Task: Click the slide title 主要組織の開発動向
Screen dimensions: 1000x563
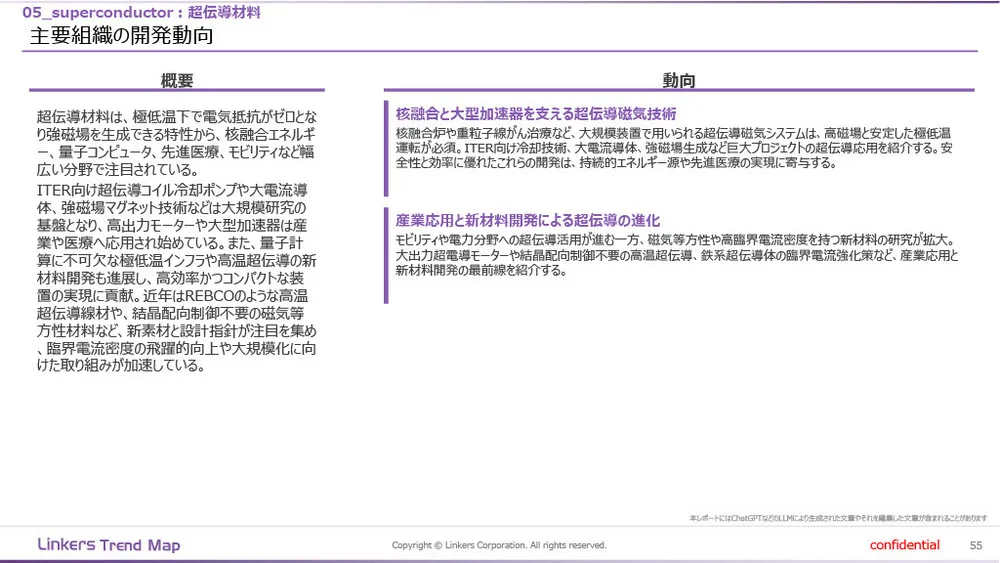Action: [121, 36]
